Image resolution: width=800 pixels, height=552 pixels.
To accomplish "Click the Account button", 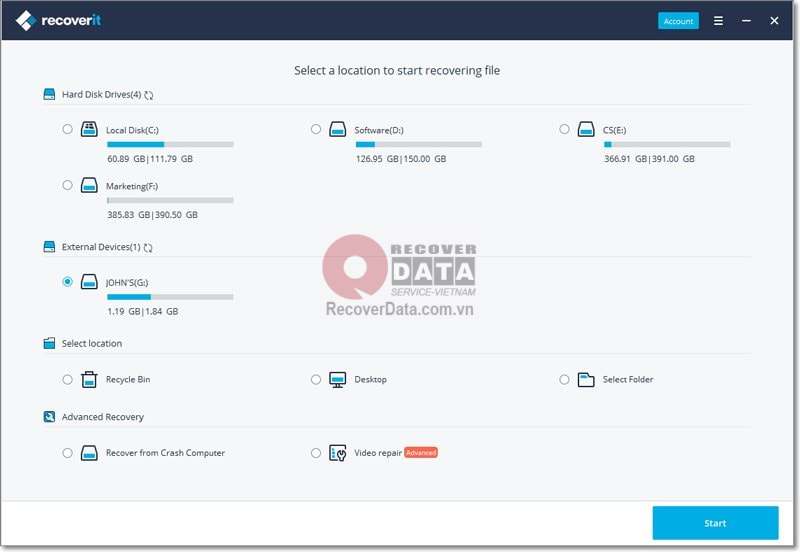I will point(678,21).
